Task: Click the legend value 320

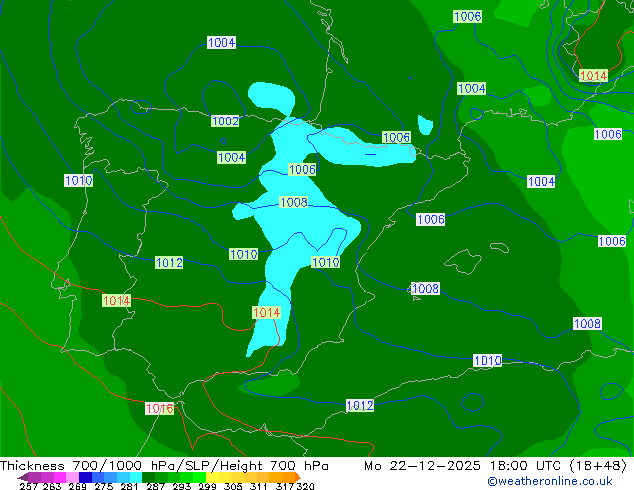Action: click(305, 486)
